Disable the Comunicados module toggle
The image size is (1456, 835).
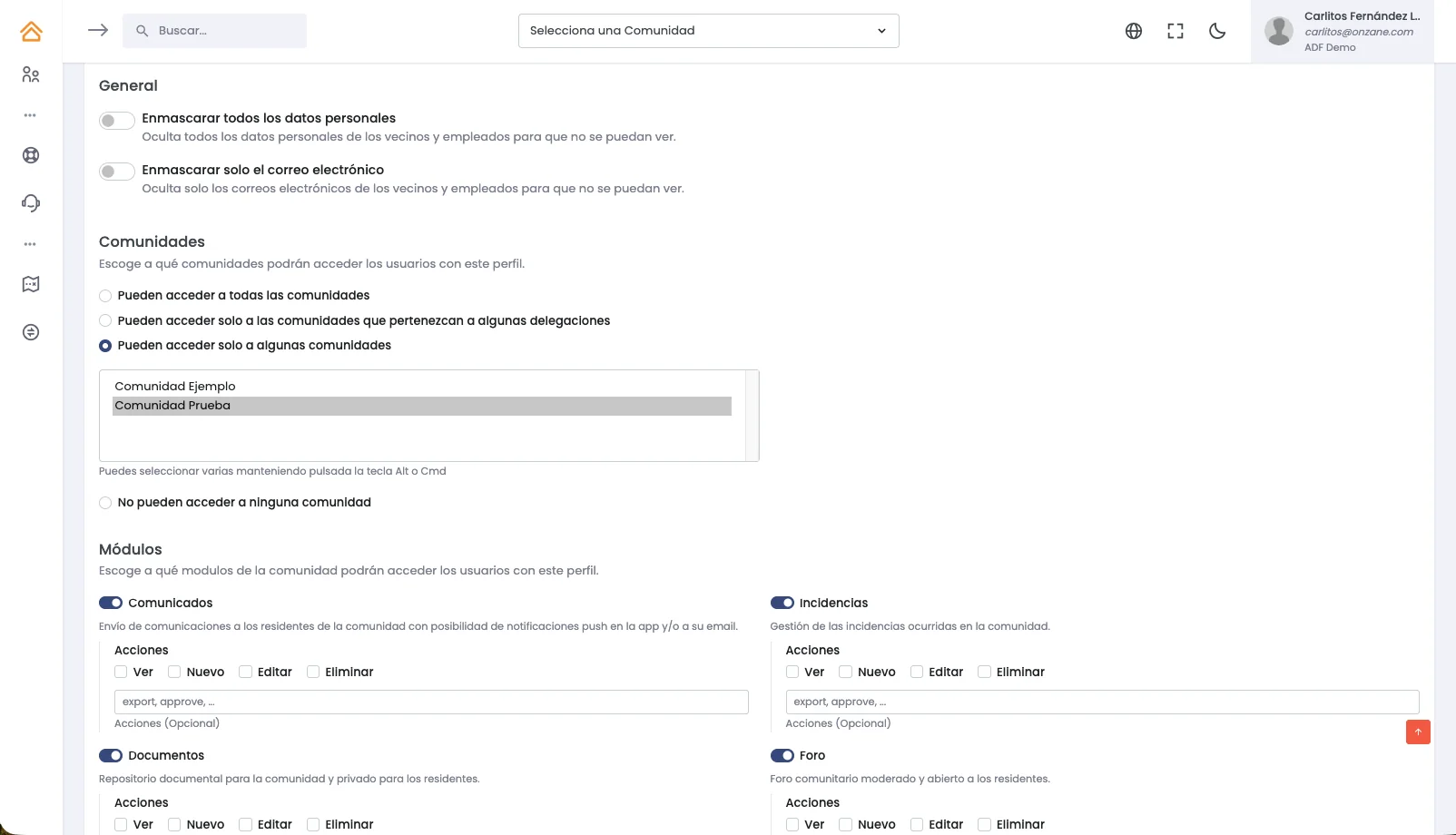(111, 603)
